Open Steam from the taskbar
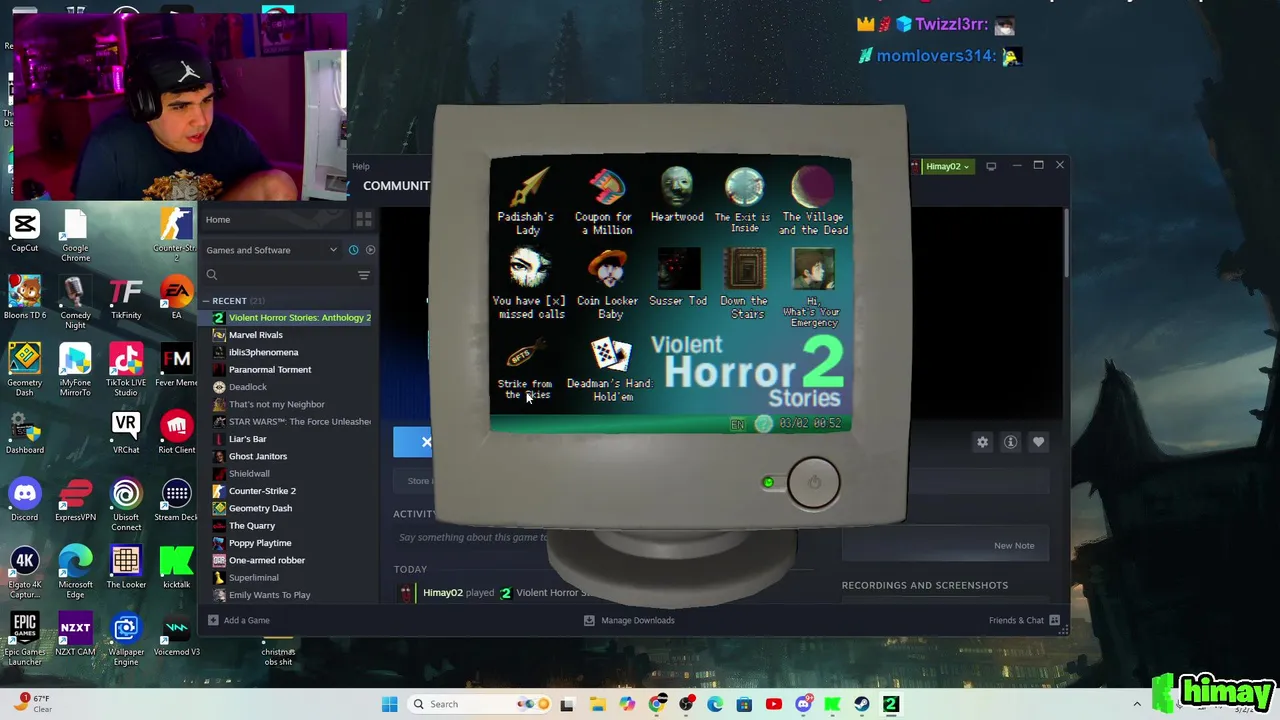 pyautogui.click(x=861, y=704)
